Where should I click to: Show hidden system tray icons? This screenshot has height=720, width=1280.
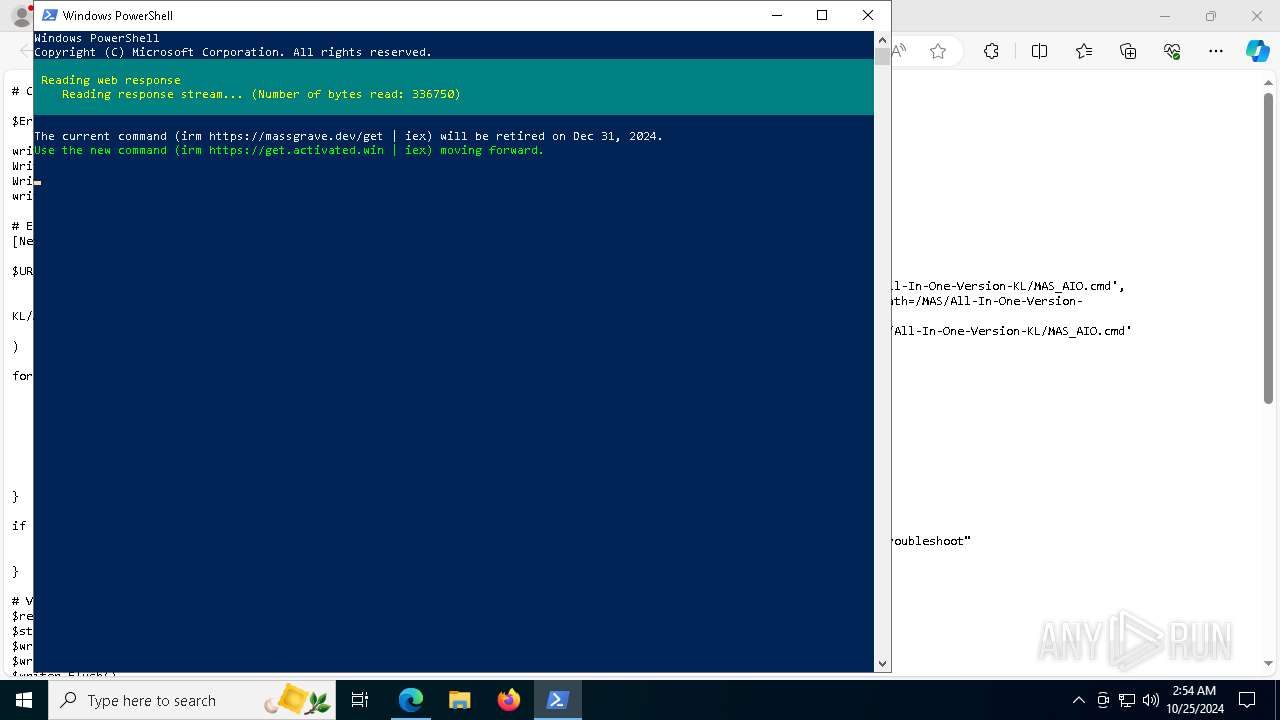click(x=1078, y=700)
